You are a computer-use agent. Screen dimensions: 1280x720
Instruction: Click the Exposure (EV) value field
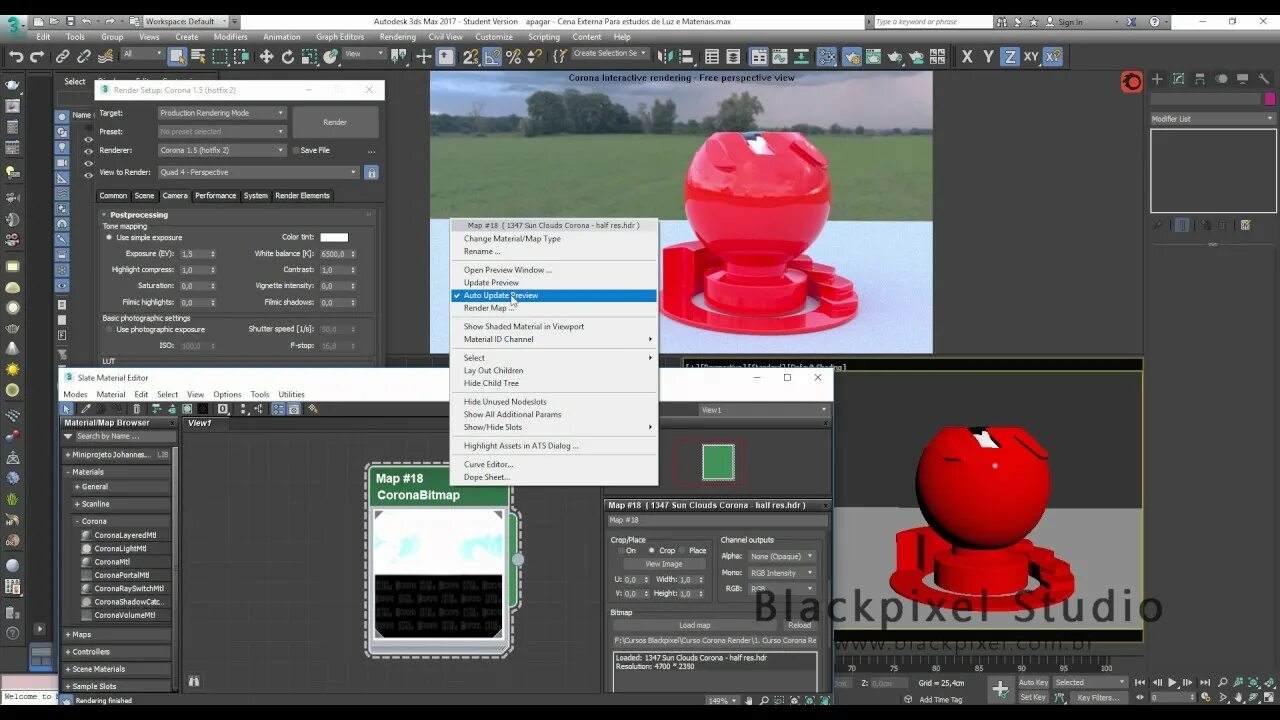[x=193, y=254]
